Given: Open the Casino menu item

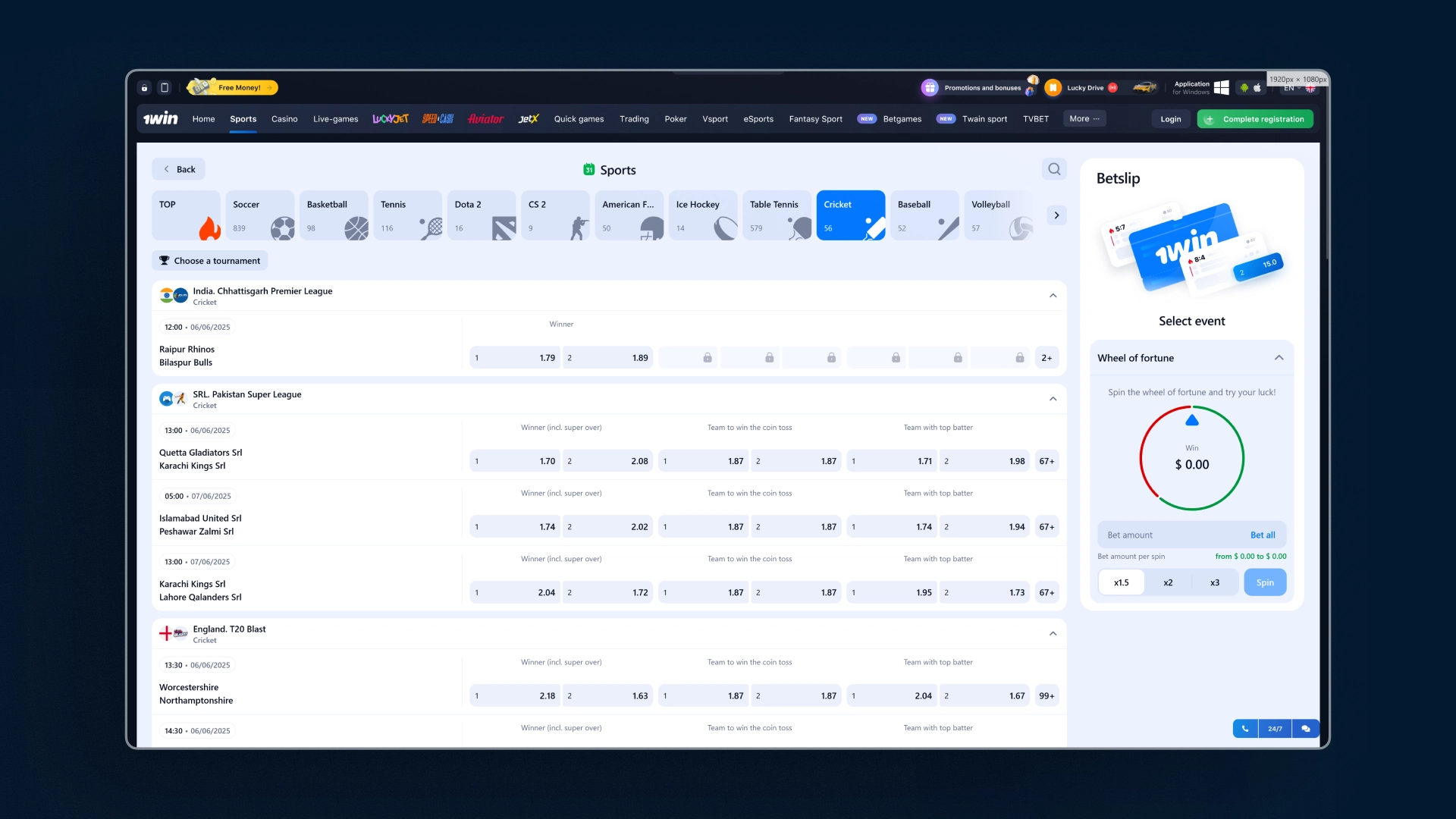Looking at the screenshot, I should [284, 119].
